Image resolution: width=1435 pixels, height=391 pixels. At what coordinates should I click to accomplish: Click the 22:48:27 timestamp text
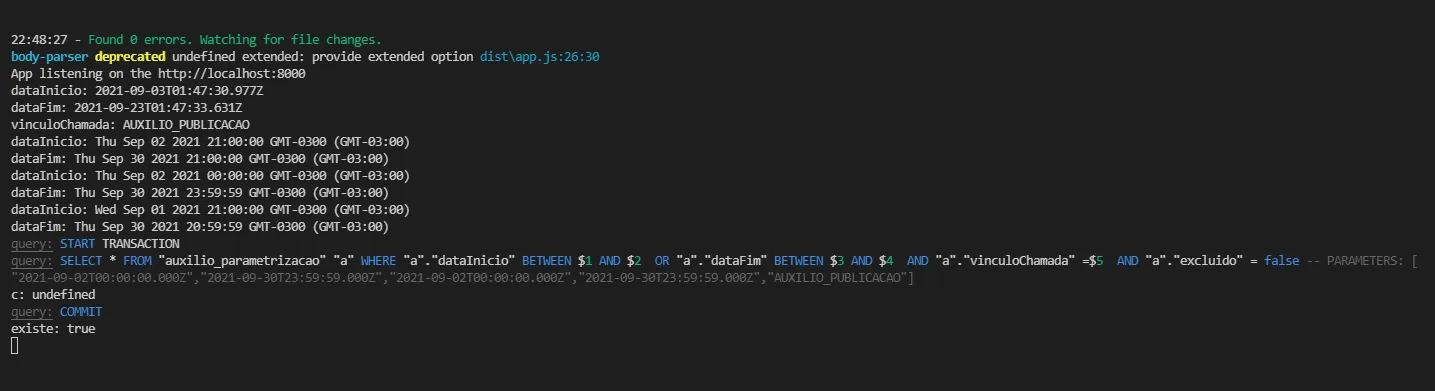pyautogui.click(x=39, y=40)
